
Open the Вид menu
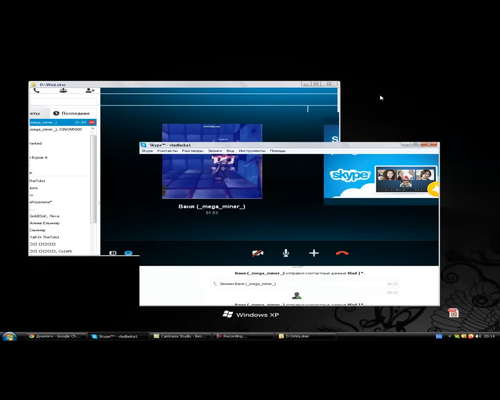pyautogui.click(x=230, y=151)
